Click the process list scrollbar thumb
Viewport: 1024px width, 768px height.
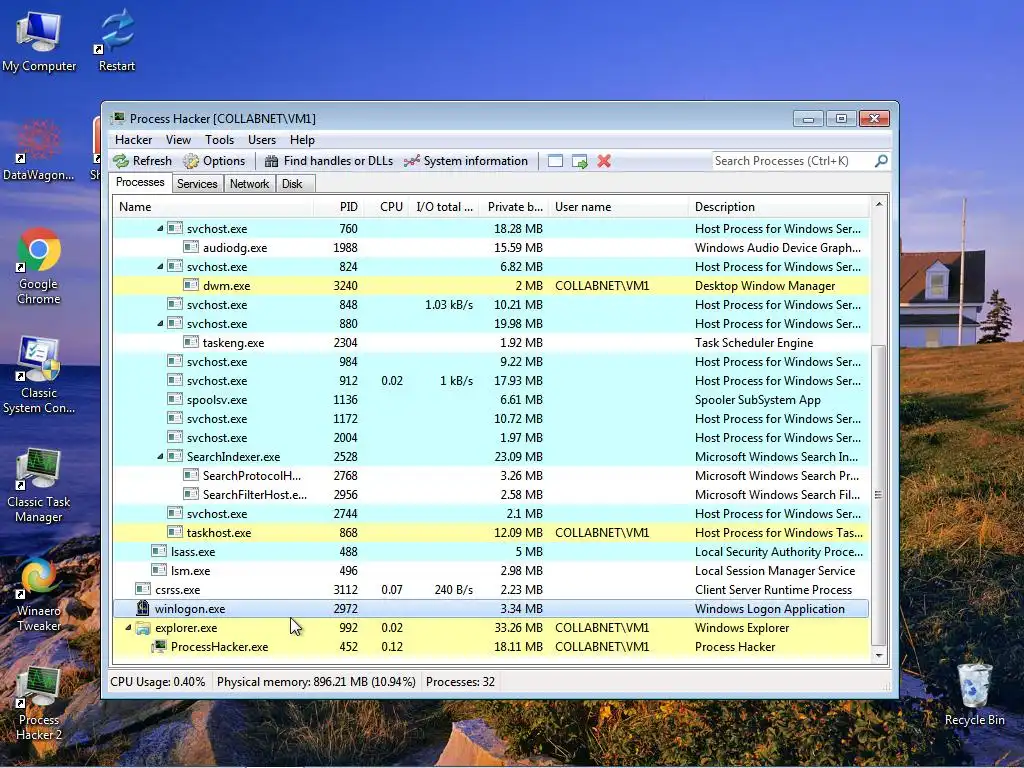coord(879,495)
